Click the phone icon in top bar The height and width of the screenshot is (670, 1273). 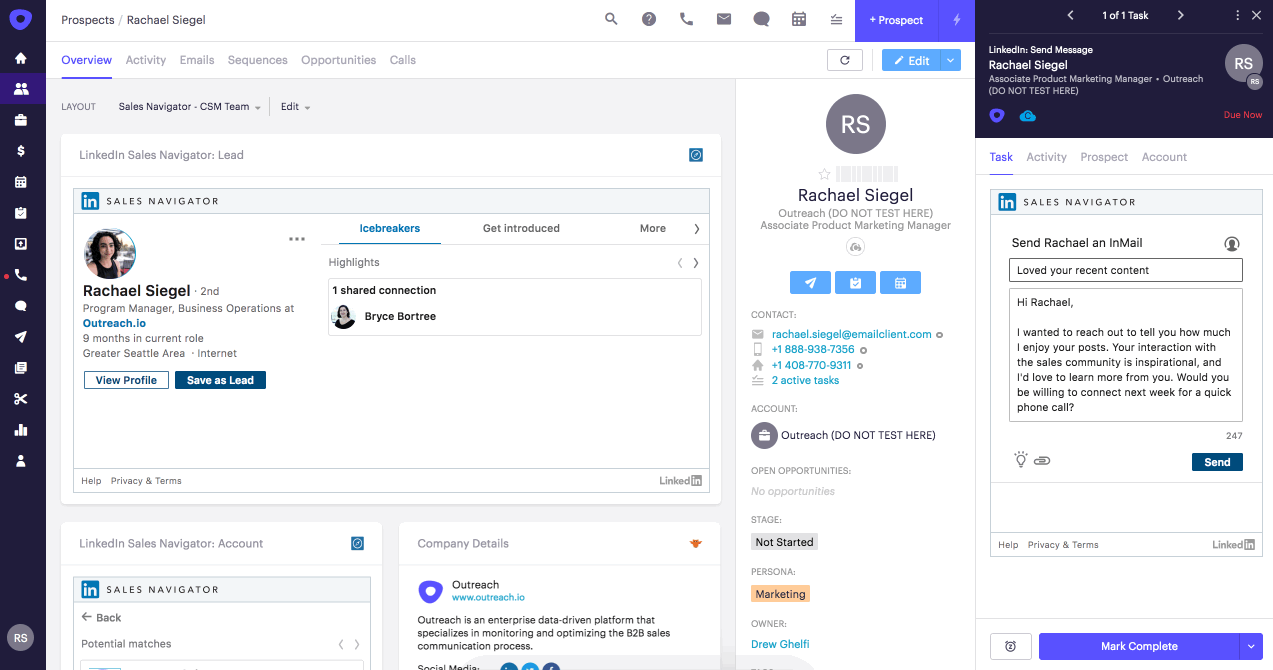pyautogui.click(x=686, y=19)
